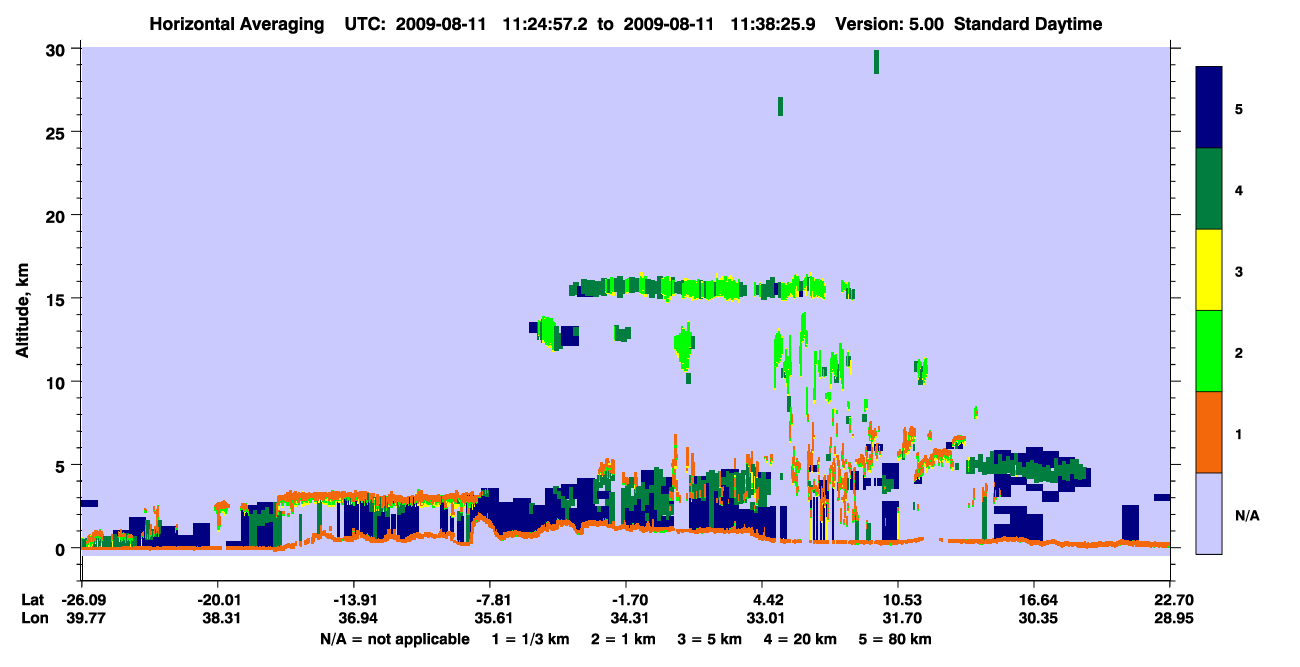Click the end time '11:38:25.9'
The width and height of the screenshot is (1300, 667).
(x=772, y=24)
